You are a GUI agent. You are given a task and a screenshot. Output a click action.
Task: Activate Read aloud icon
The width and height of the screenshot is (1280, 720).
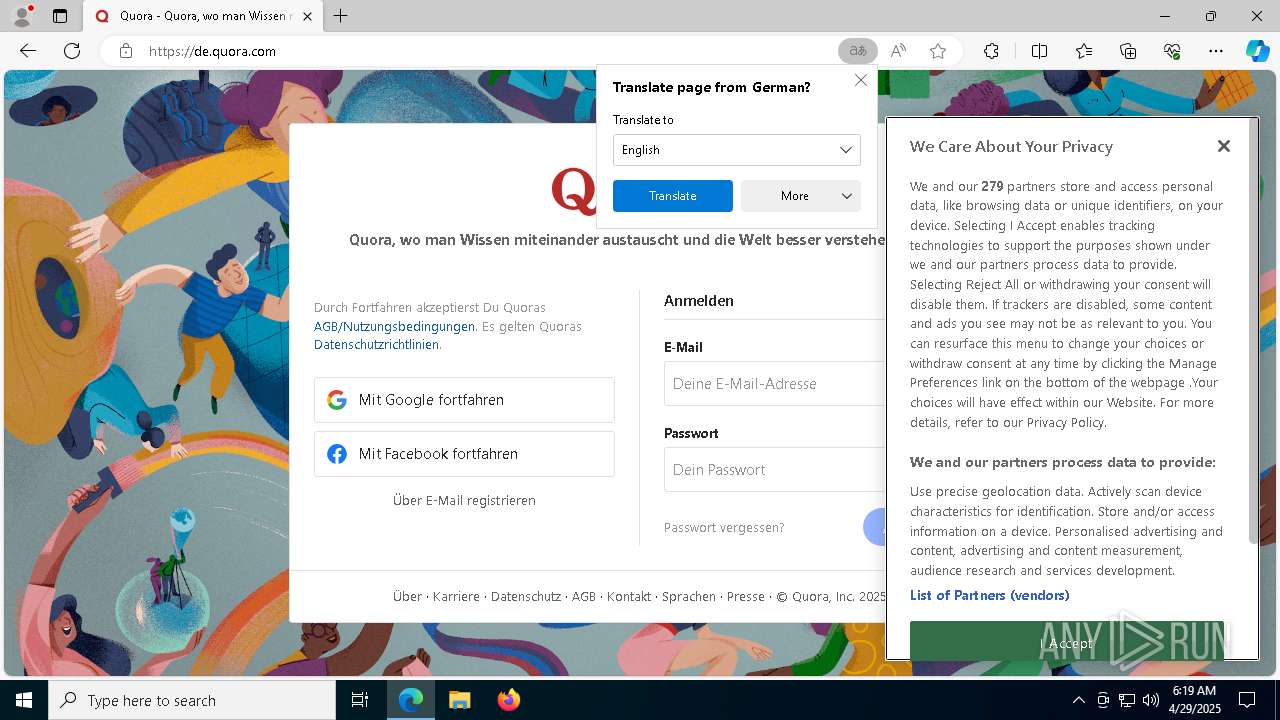pos(898,51)
